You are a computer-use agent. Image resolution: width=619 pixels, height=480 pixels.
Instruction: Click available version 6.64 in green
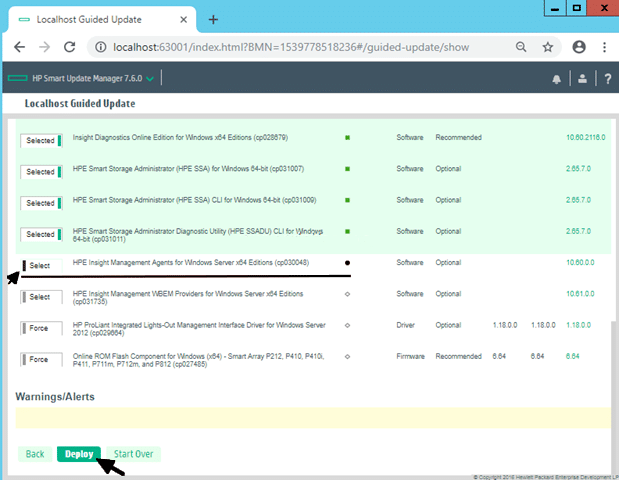pyautogui.click(x=572, y=356)
